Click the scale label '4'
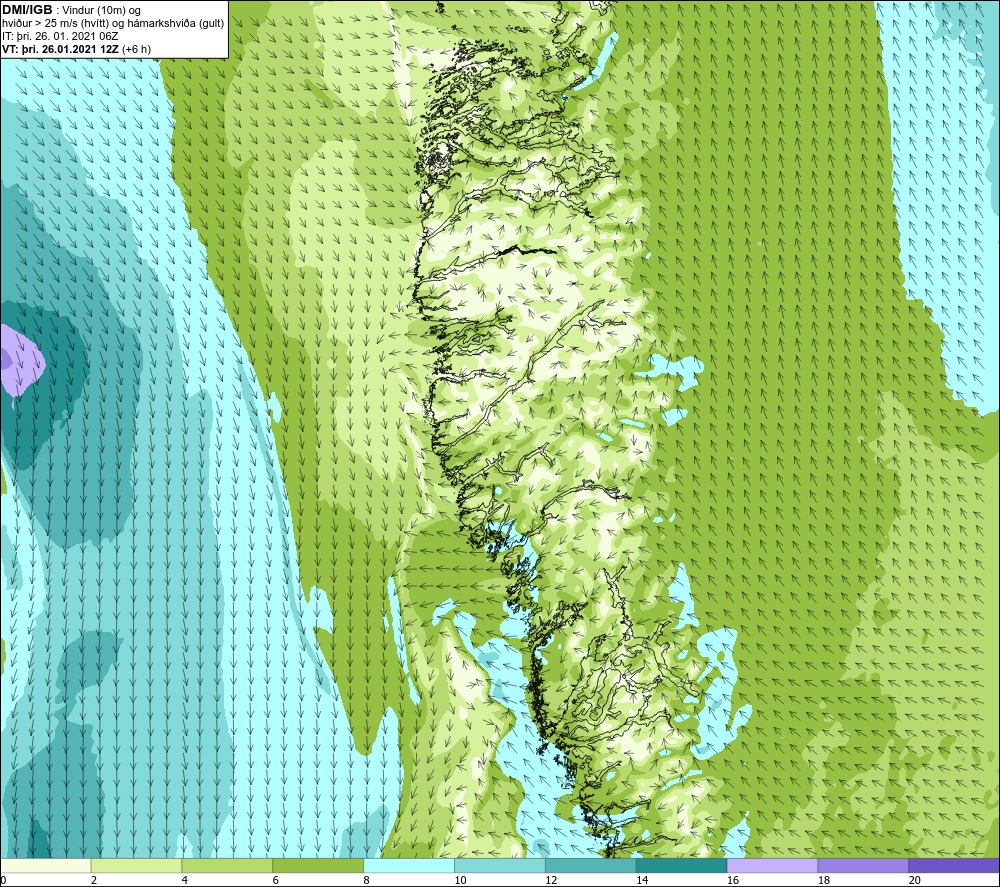This screenshot has height=887, width=1000. [x=184, y=880]
